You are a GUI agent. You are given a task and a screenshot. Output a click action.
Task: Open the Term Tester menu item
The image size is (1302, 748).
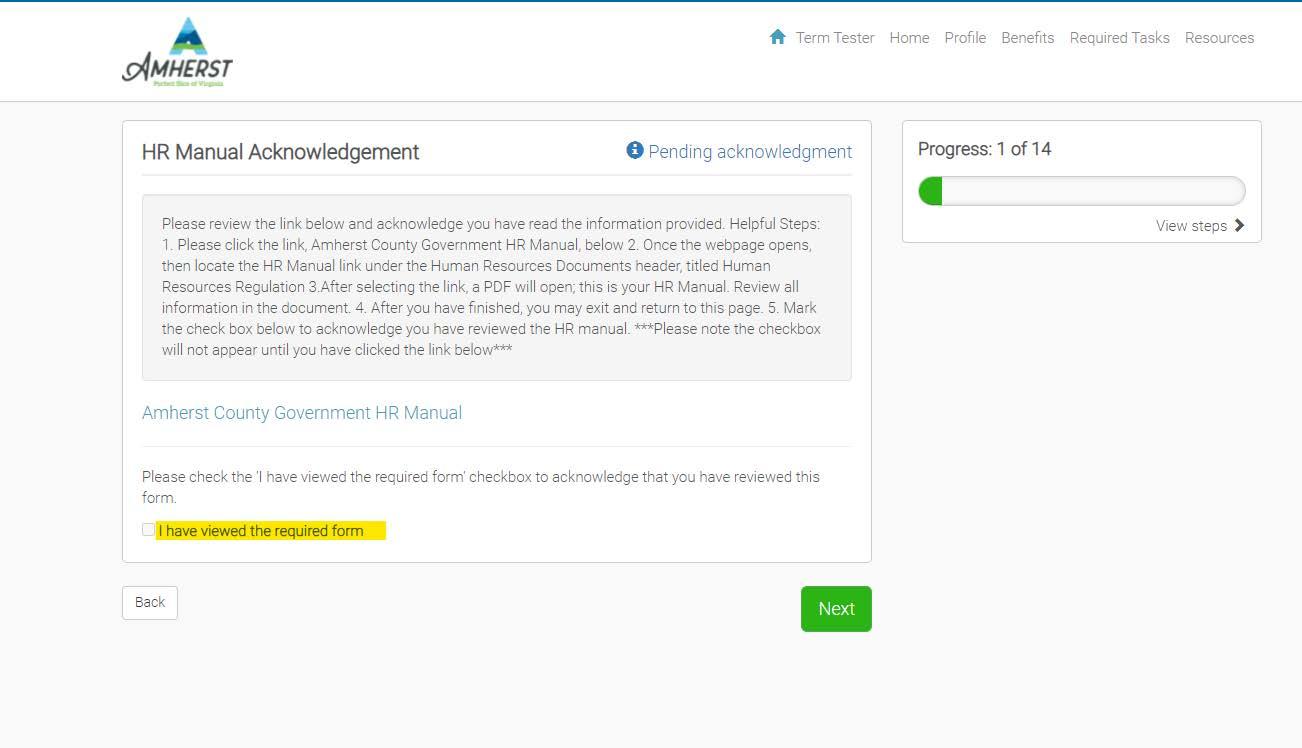click(x=835, y=38)
